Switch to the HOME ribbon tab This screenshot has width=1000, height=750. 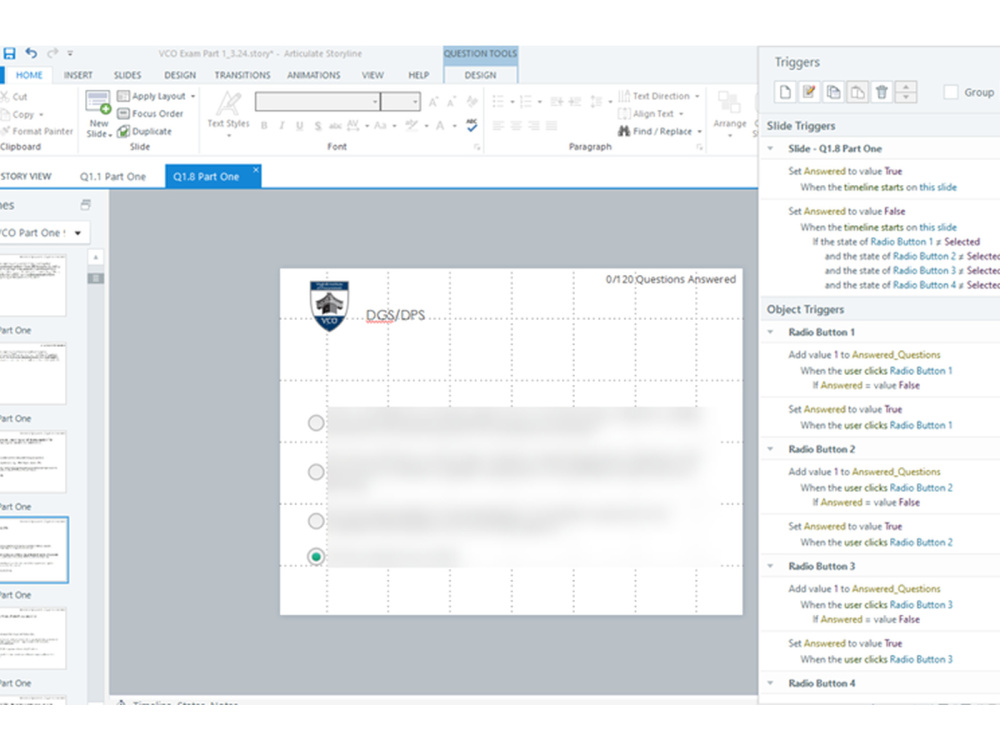click(29, 75)
